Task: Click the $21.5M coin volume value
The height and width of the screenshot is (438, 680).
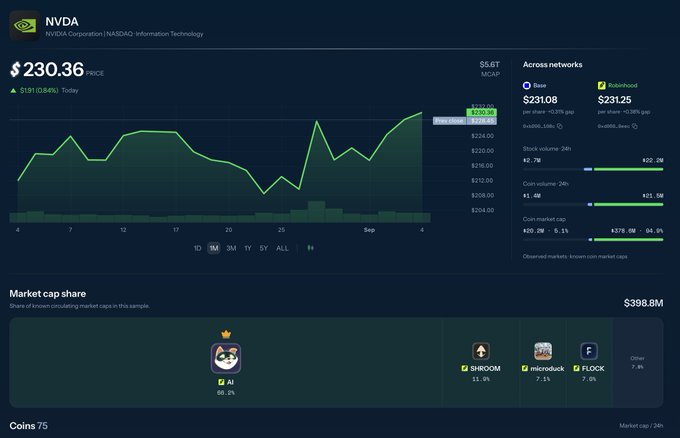Action: tap(653, 196)
